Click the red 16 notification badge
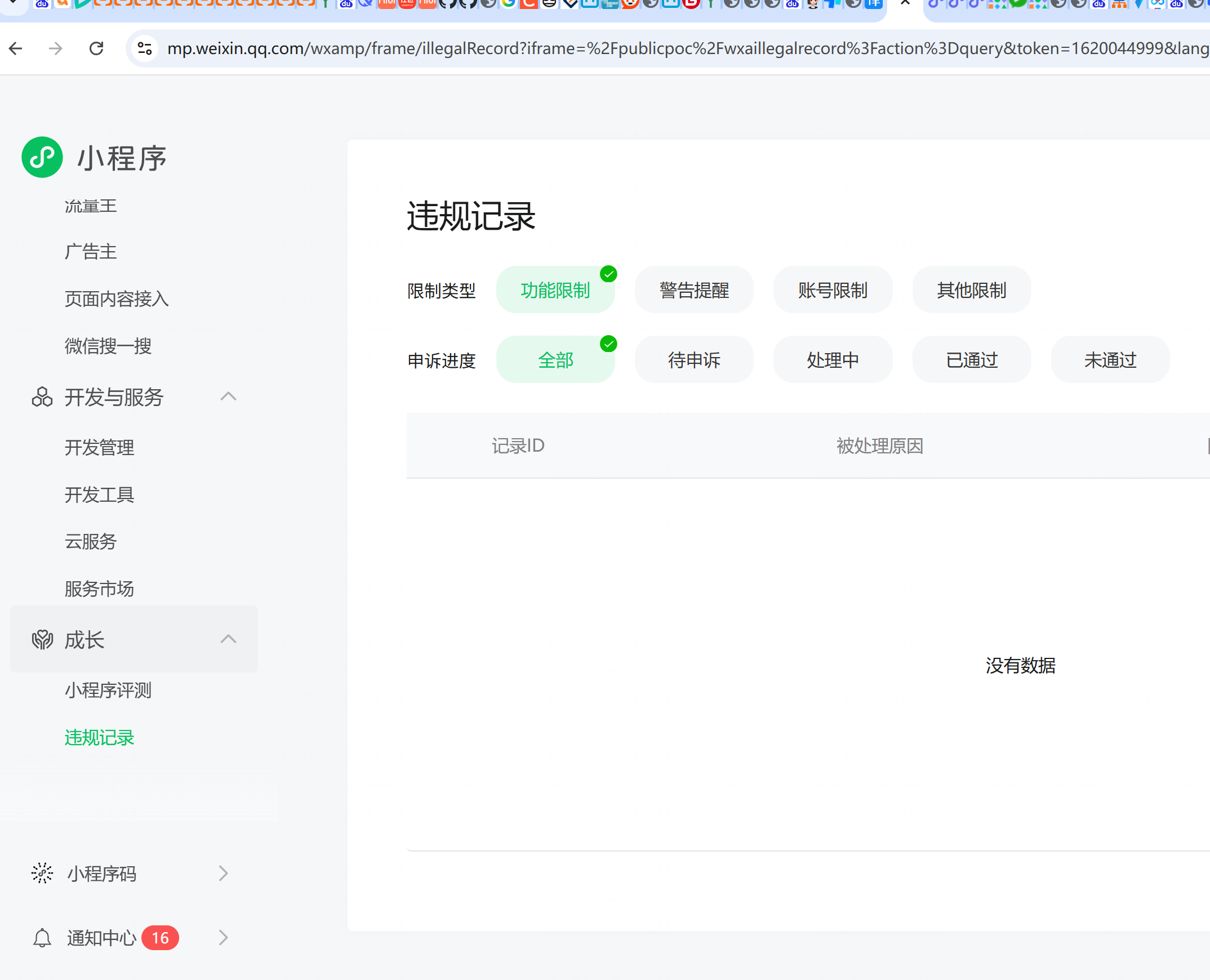Viewport: 1210px width, 980px height. [x=161, y=938]
